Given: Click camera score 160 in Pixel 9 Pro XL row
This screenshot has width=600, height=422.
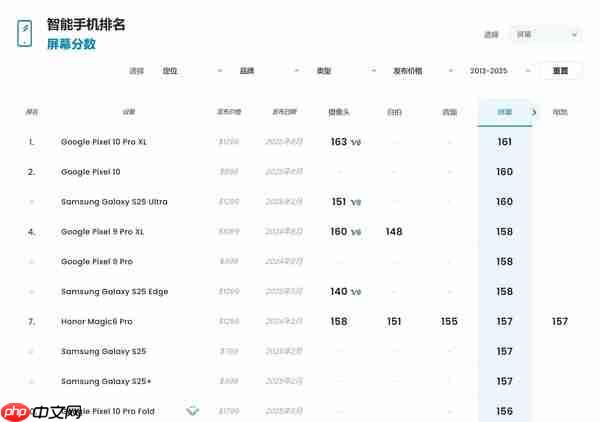Looking at the screenshot, I should click(339, 231).
